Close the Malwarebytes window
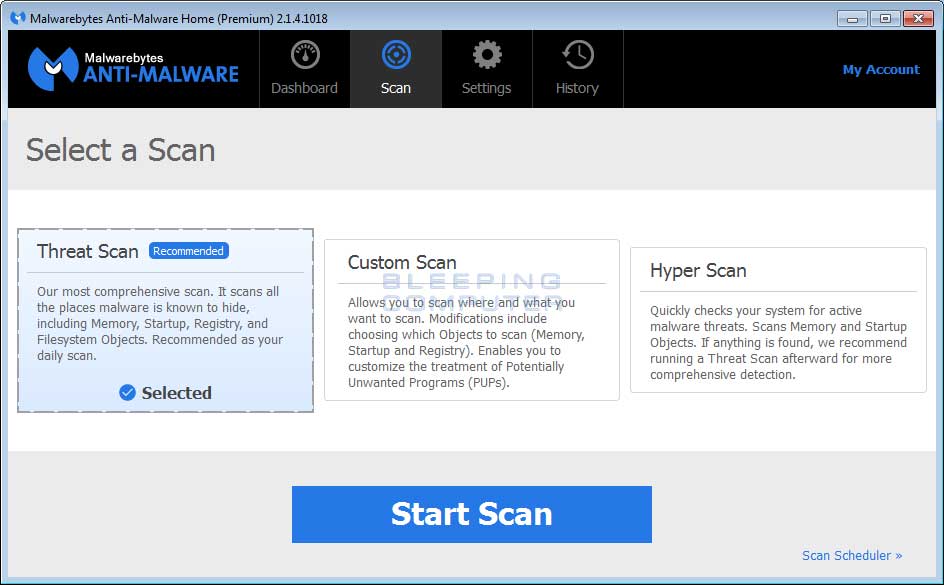Viewport: 944px width, 585px height. (918, 19)
